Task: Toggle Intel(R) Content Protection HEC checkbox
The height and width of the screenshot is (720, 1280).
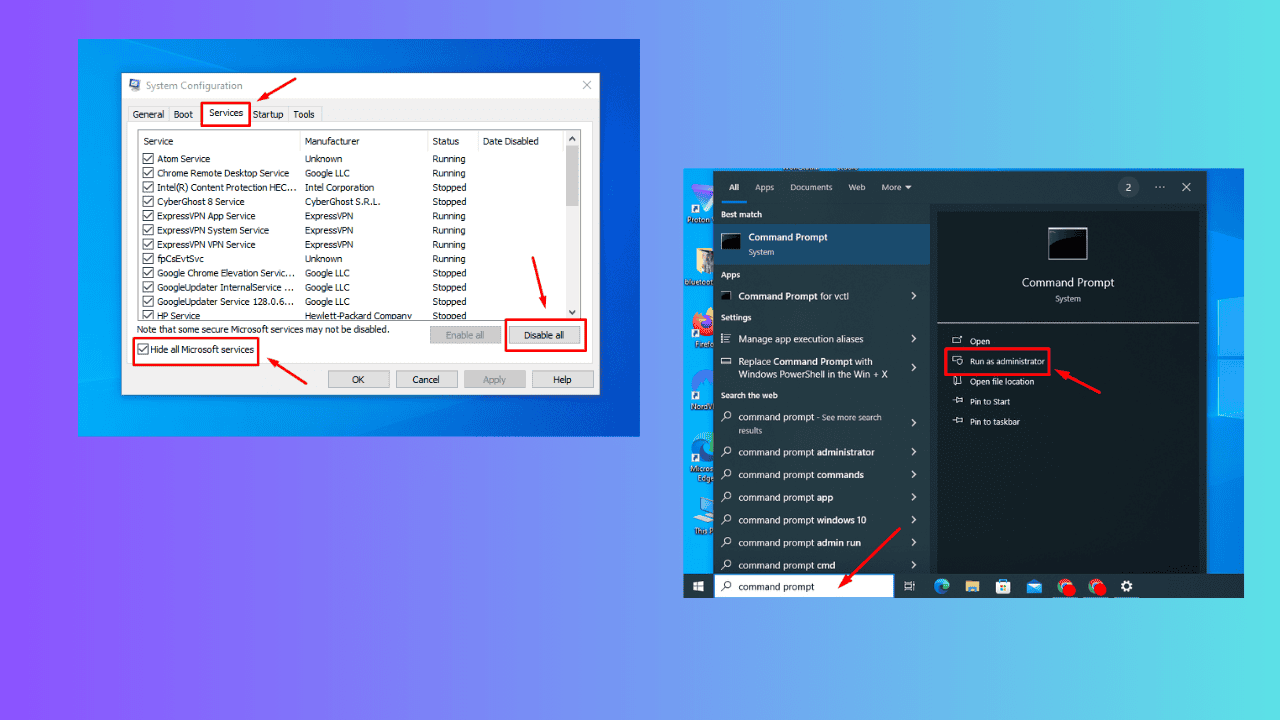Action: point(148,187)
